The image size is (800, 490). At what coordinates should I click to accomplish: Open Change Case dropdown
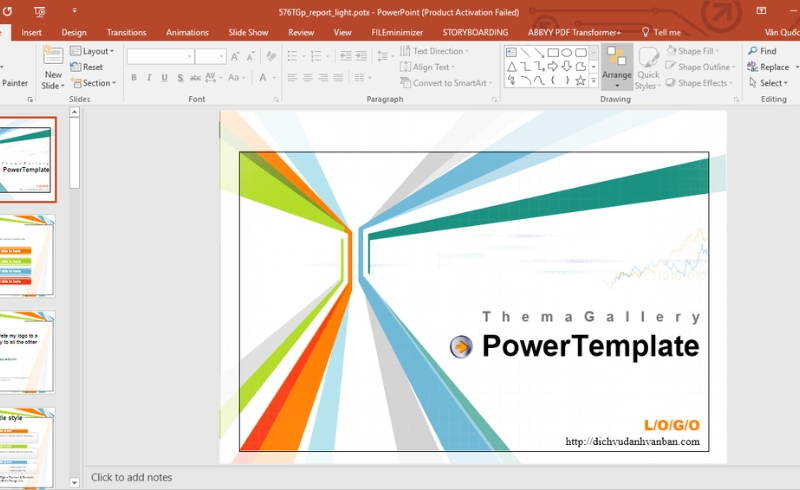237,78
